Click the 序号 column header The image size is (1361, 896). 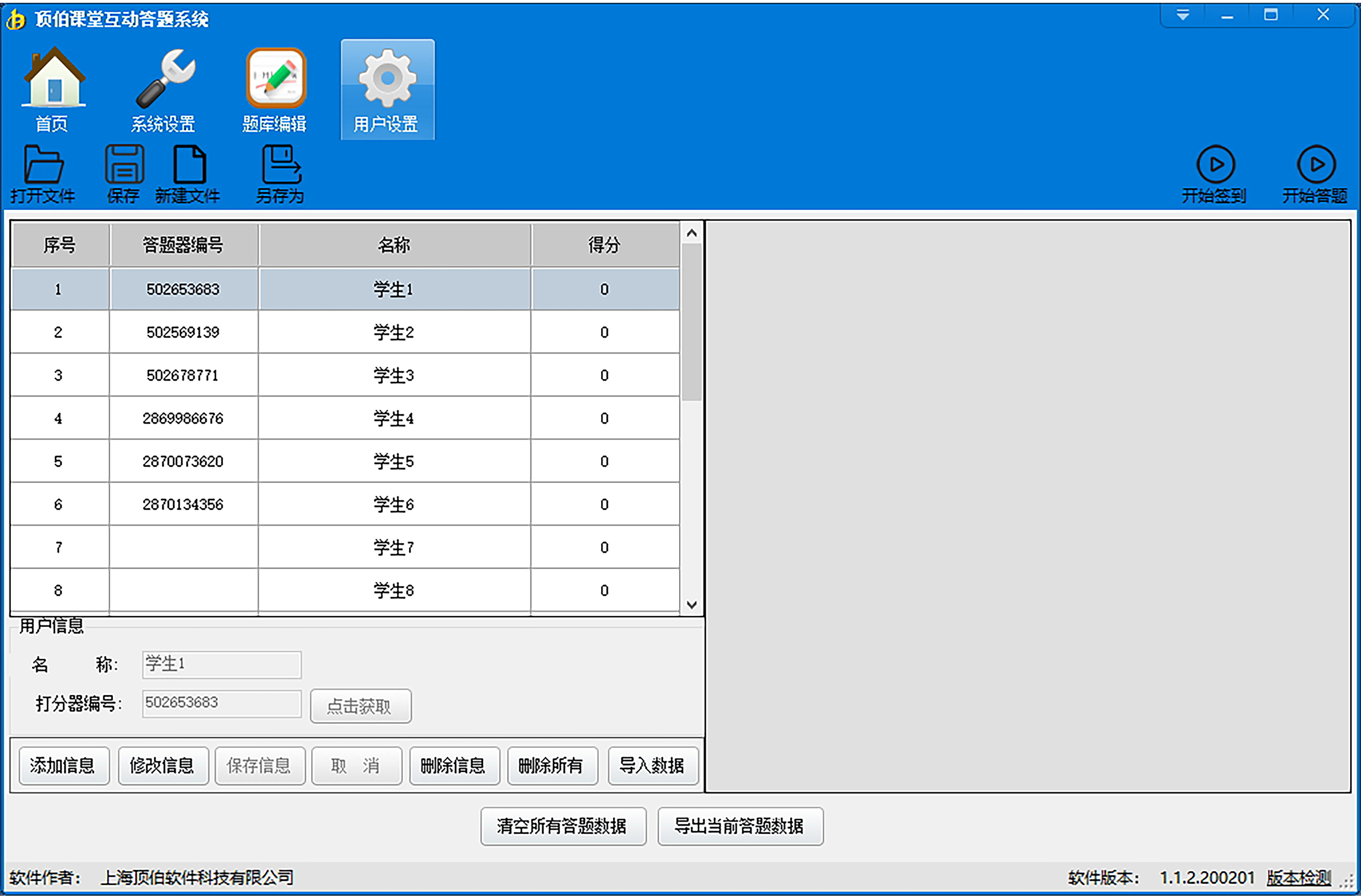pyautogui.click(x=60, y=245)
